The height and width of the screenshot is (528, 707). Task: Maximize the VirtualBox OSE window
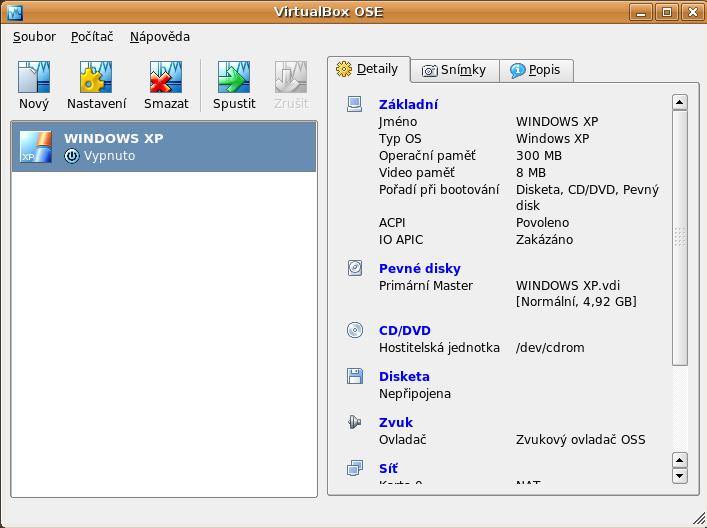point(667,12)
